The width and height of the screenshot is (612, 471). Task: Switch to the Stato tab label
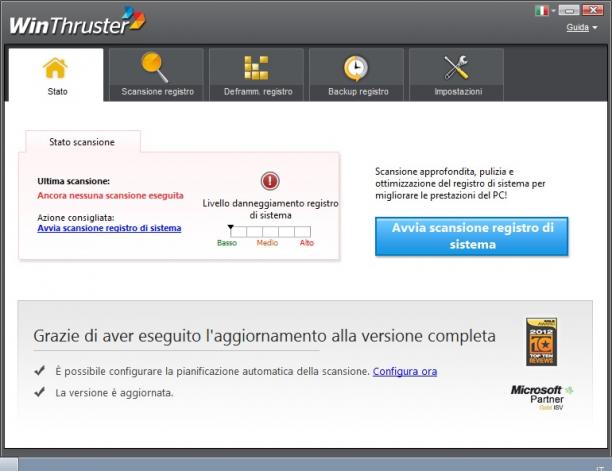[x=57, y=92]
